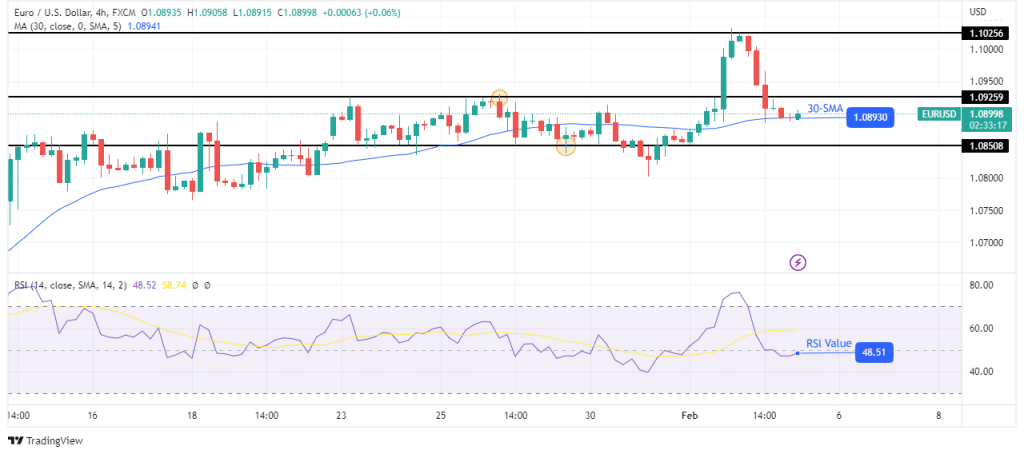
Task: Select the blue 48.51 RSI value label
Action: 873,353
